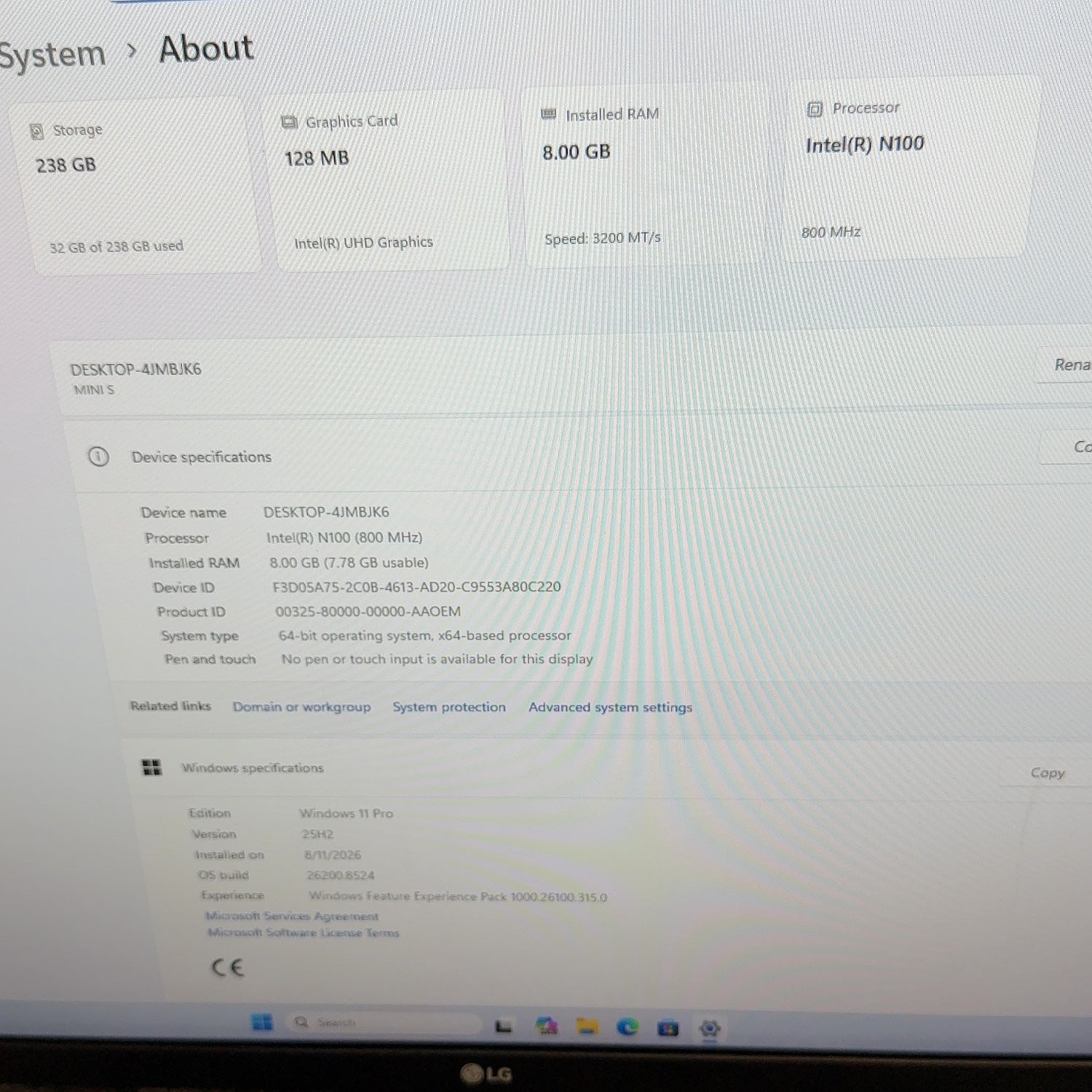This screenshot has width=1092, height=1092.
Task: Select the Device ID value text
Action: coord(416,587)
